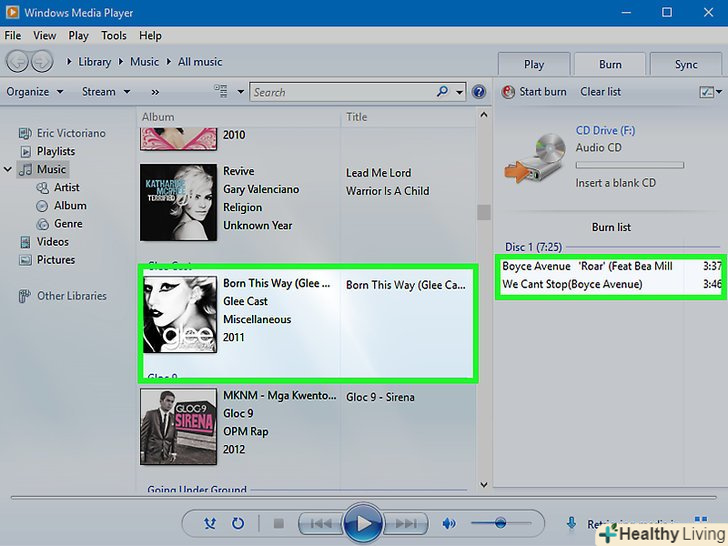Click the volume slider handle
728x546 pixels.
click(500, 523)
